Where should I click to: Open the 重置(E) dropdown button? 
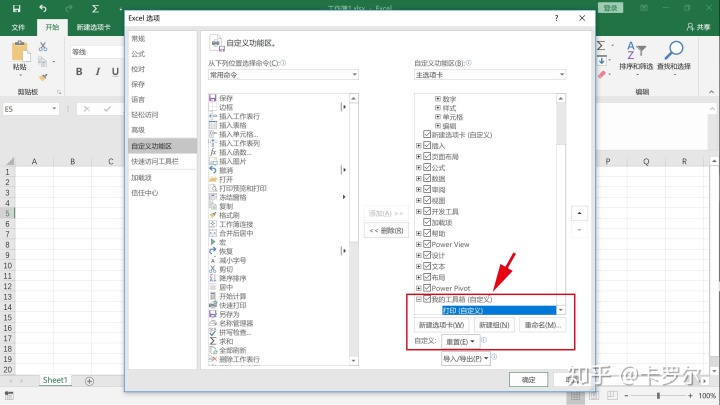[x=461, y=342]
